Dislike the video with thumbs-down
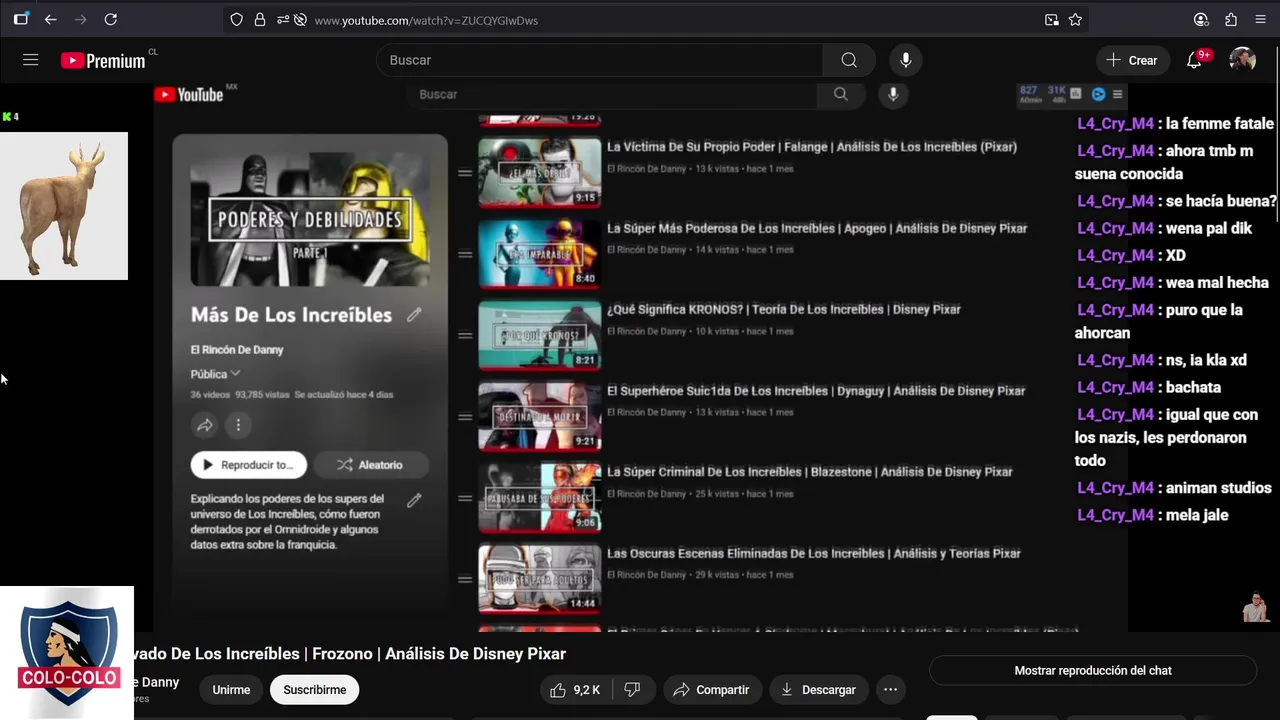Screen dimensions: 1280x720 point(632,690)
